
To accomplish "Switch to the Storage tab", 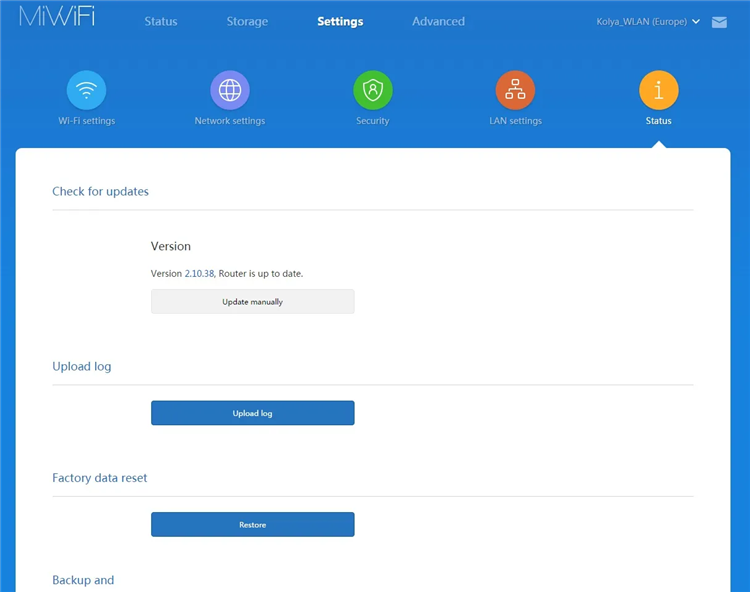I will [x=247, y=22].
